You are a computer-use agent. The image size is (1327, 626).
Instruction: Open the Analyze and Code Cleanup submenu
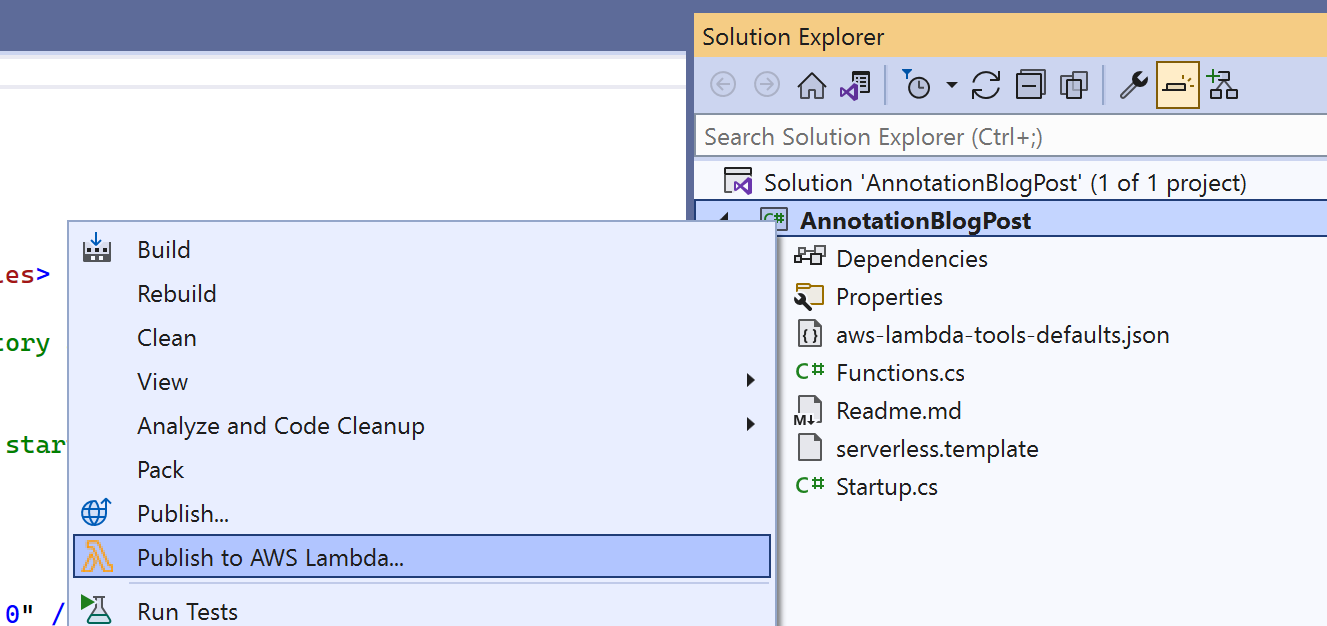422,426
